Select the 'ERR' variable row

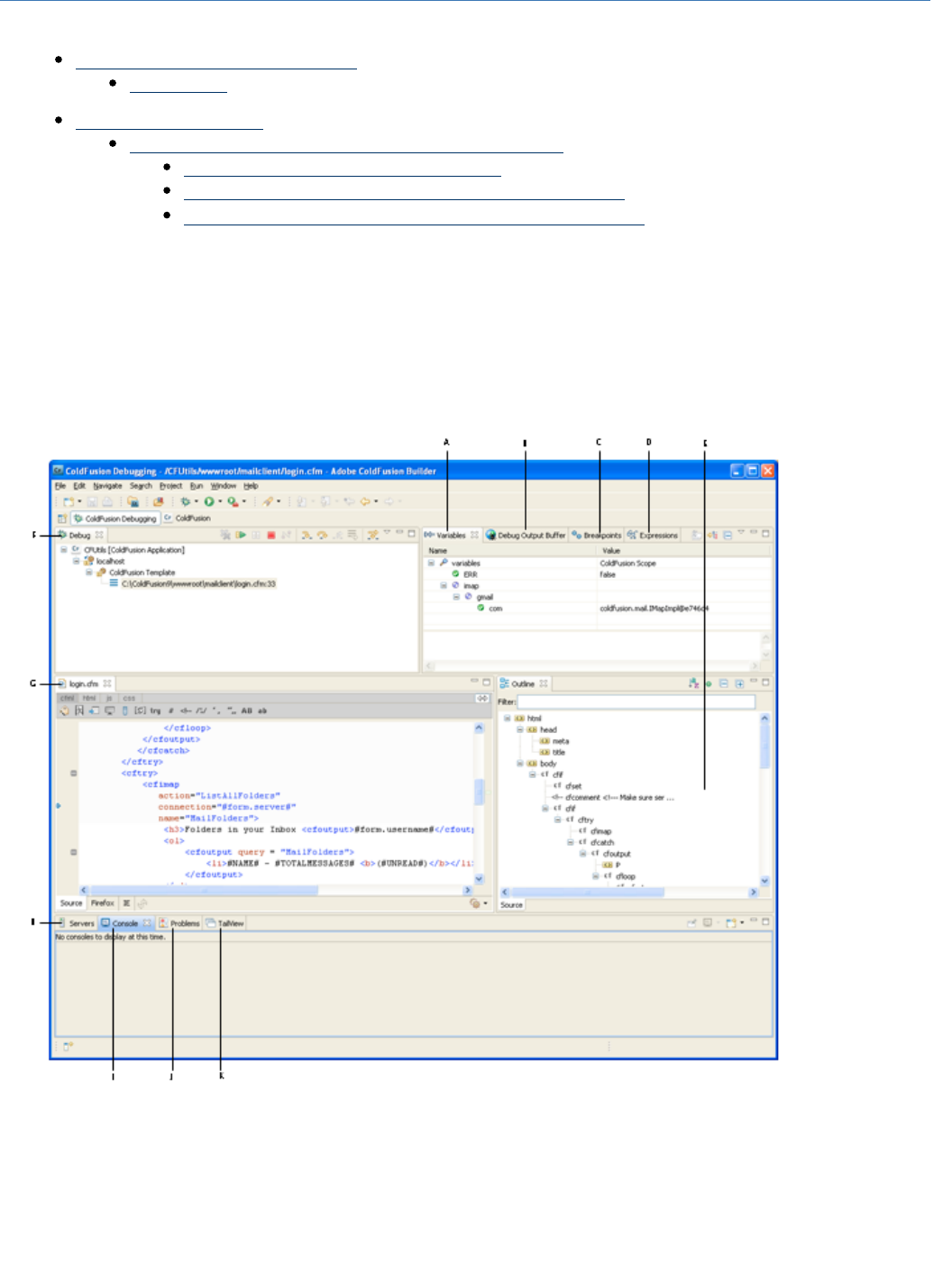598,573
